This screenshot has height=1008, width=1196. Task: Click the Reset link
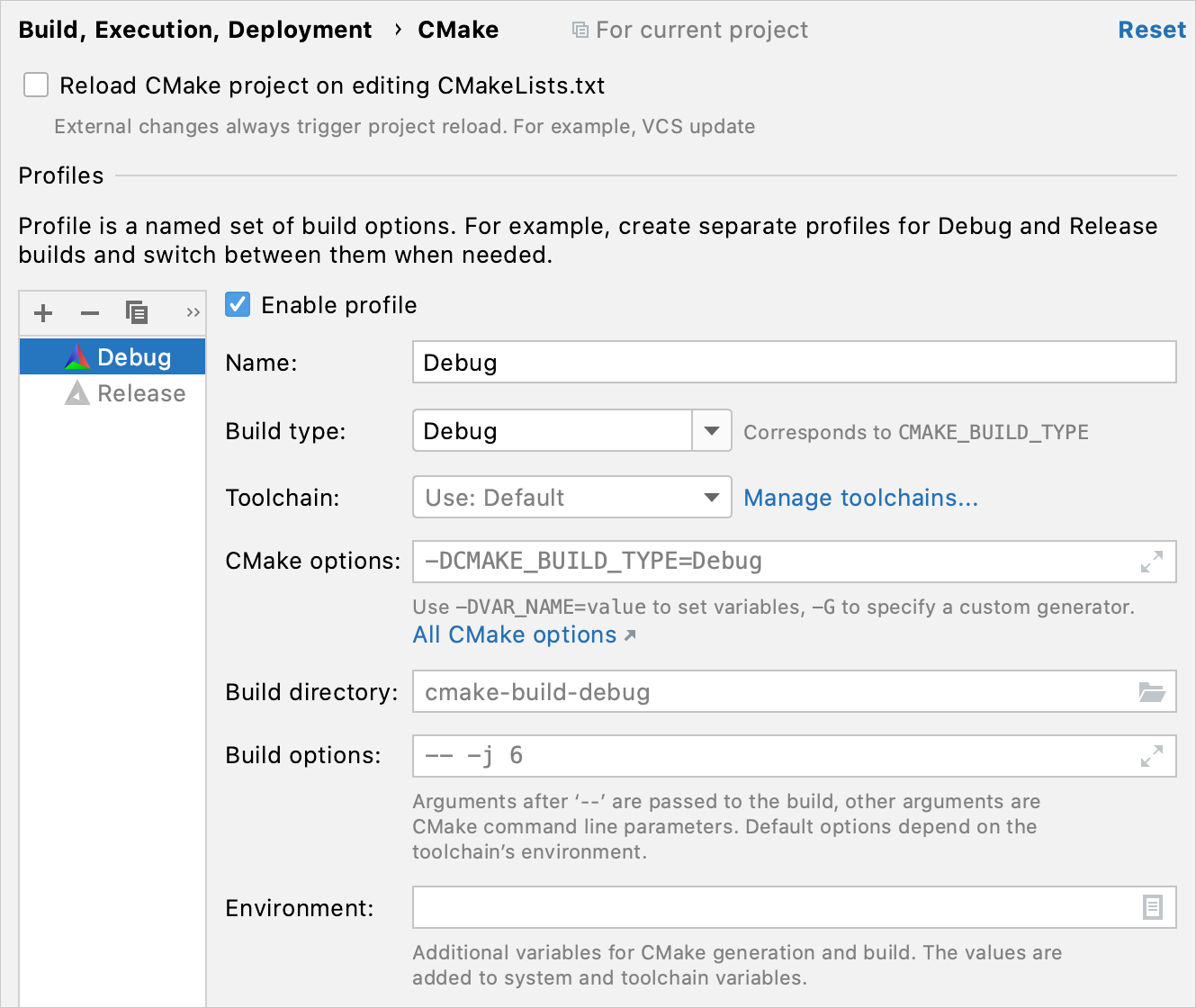tap(1151, 30)
